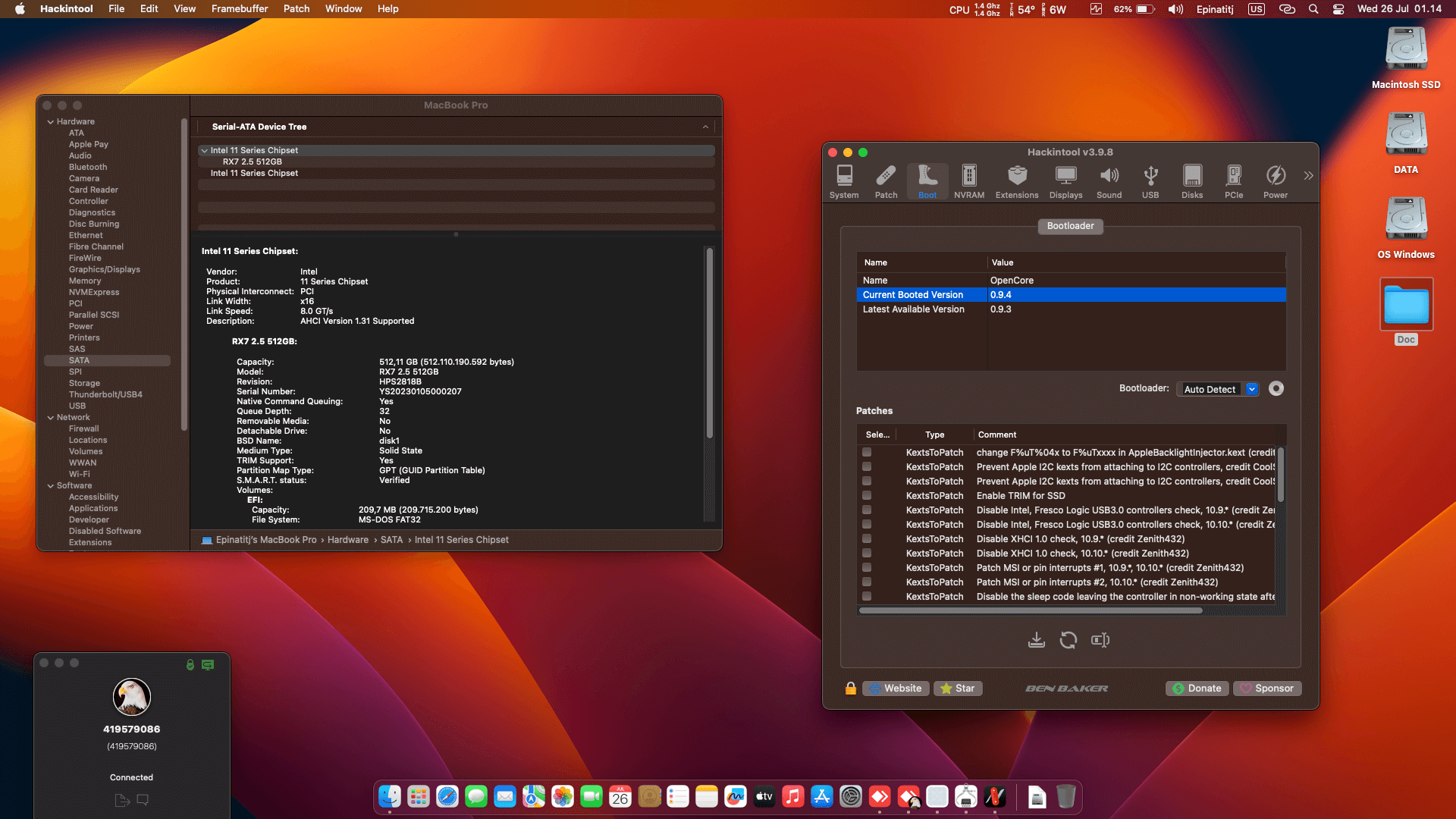This screenshot has height=819, width=1456.
Task: Open the System panel in Hackintool
Action: 844,180
